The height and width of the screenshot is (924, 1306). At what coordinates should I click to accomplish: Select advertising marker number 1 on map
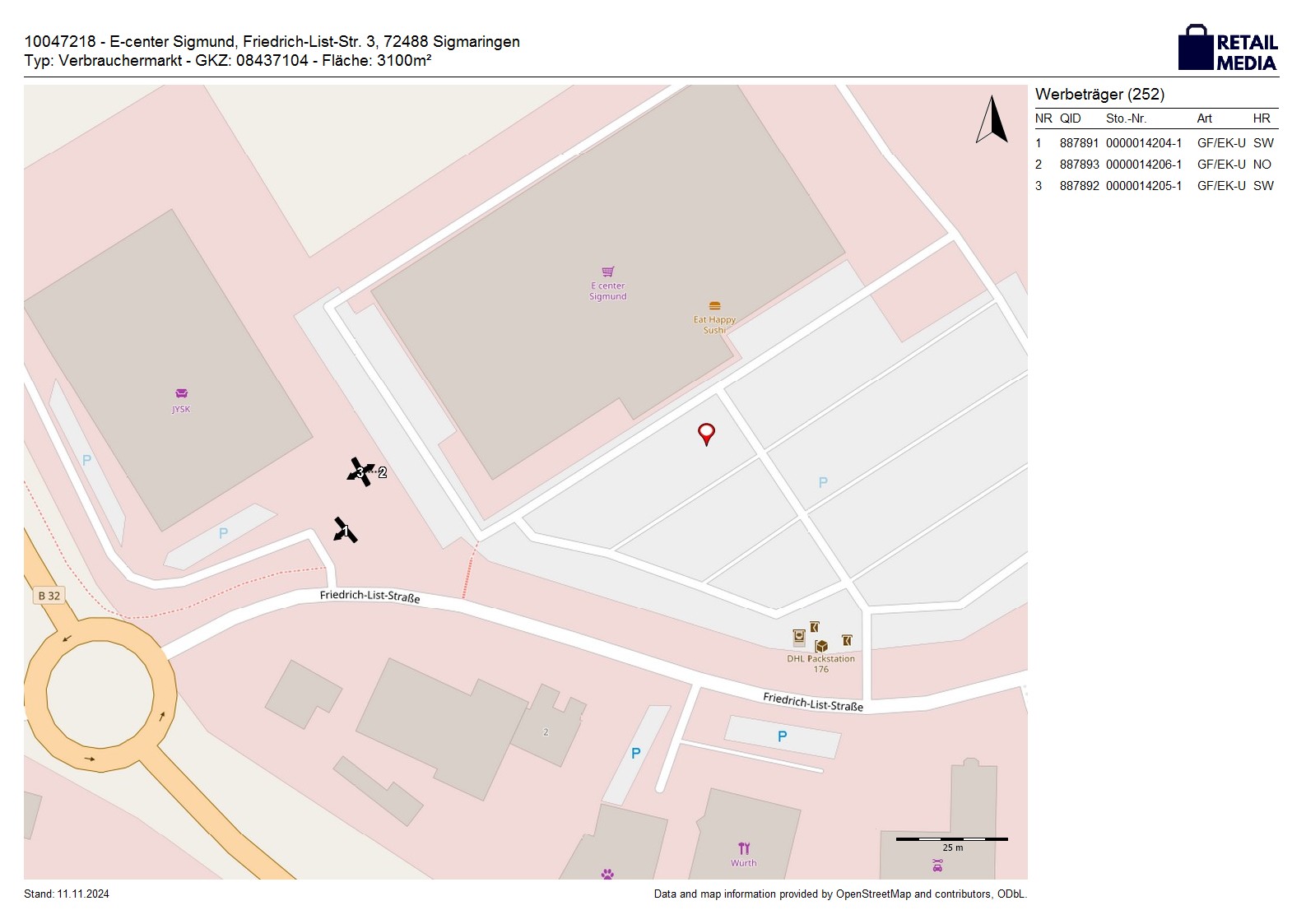pyautogui.click(x=345, y=531)
